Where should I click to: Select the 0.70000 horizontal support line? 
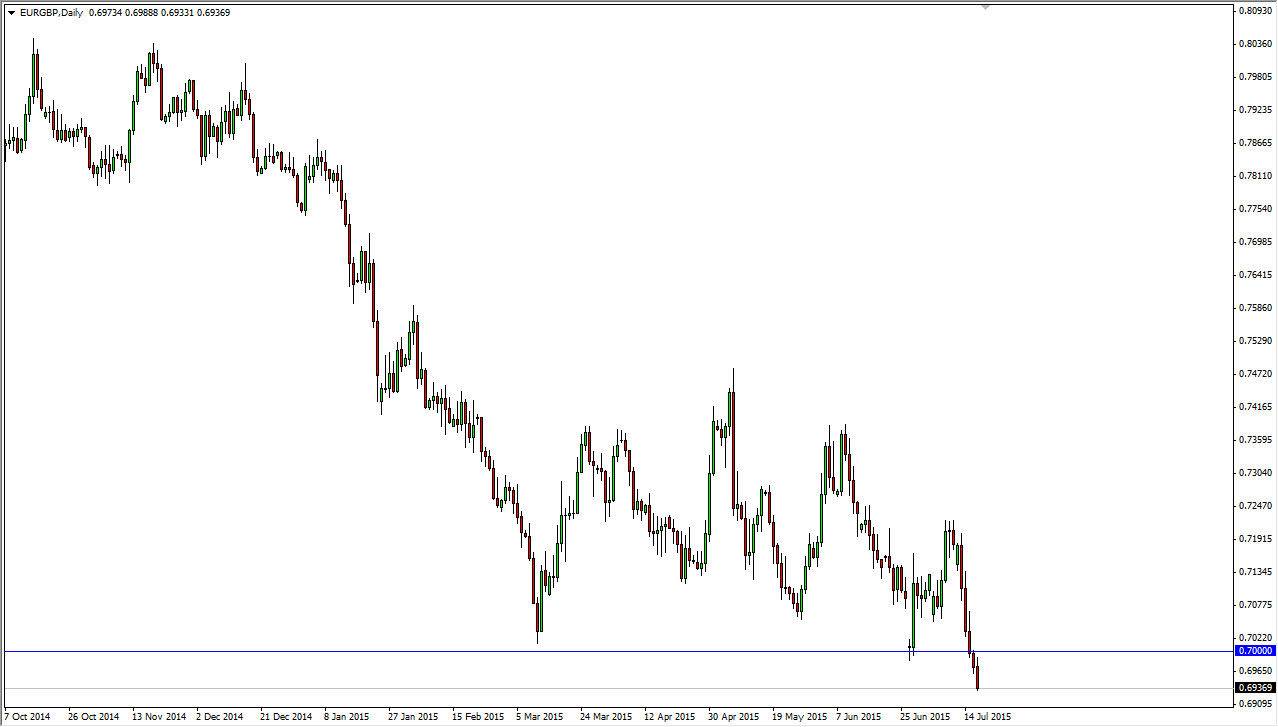(600, 650)
